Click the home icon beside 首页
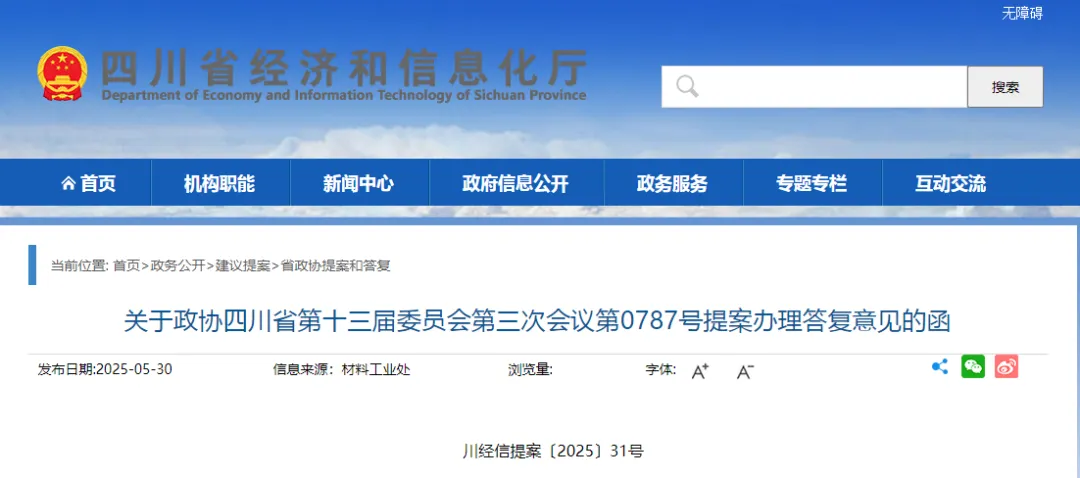Viewport: 1080px width, 478px height. (68, 184)
